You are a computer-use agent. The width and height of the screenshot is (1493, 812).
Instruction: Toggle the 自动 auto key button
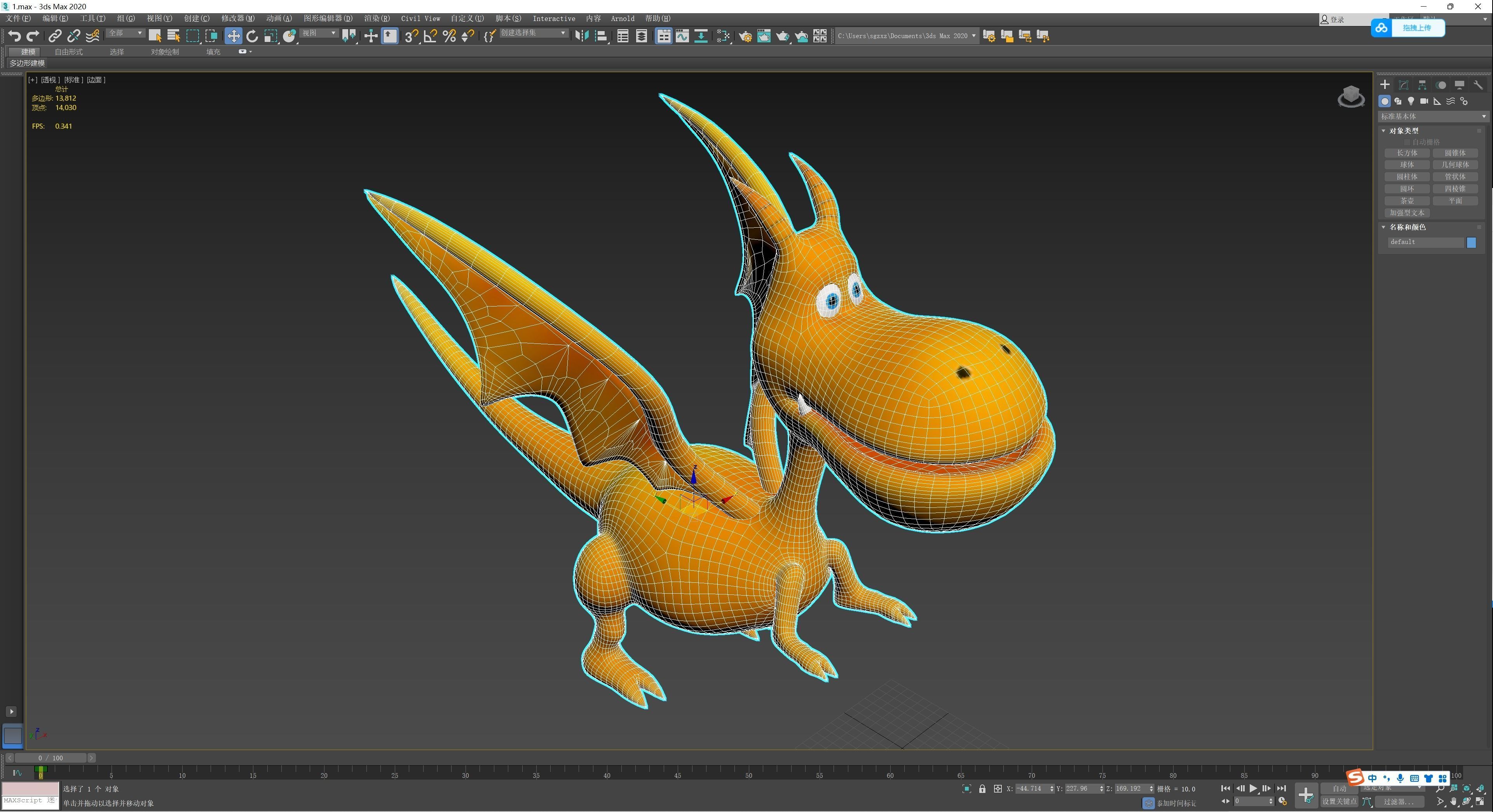(1339, 788)
